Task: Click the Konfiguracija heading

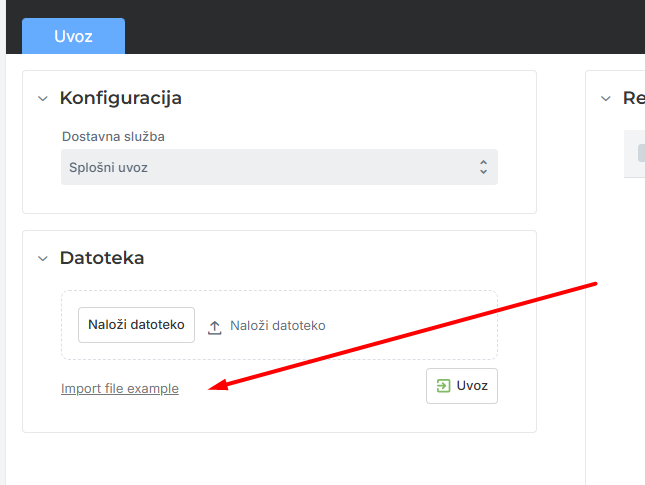Action: (121, 98)
